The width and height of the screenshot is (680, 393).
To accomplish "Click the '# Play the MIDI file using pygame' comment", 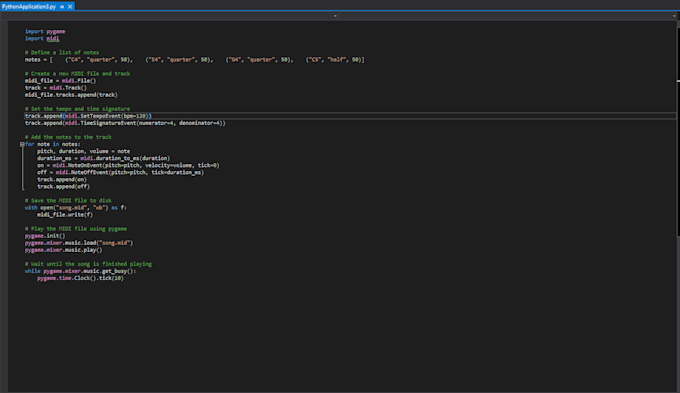I will click(x=76, y=229).
